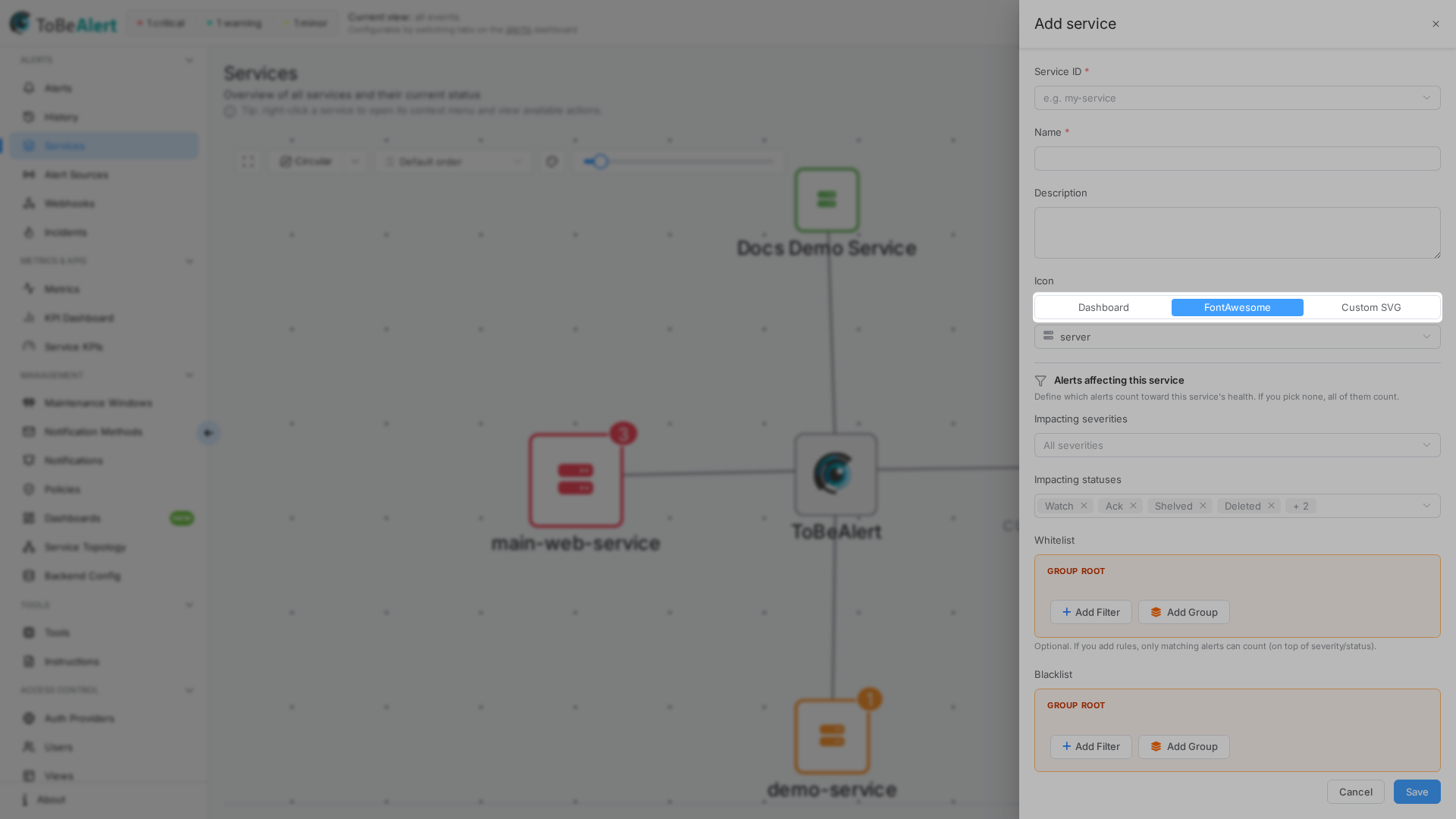Viewport: 1456px width, 819px height.
Task: Open Incidents sidebar item
Action: pos(104,232)
